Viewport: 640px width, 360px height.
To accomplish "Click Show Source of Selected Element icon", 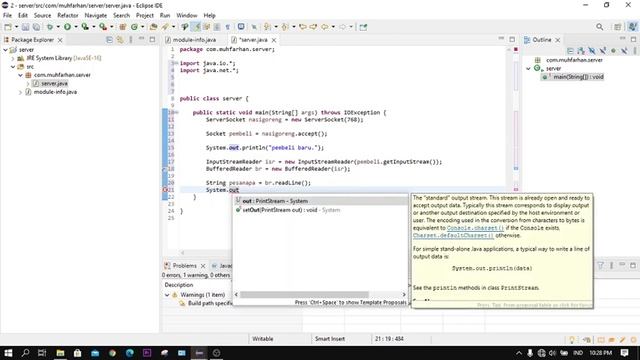I will (x=241, y=27).
